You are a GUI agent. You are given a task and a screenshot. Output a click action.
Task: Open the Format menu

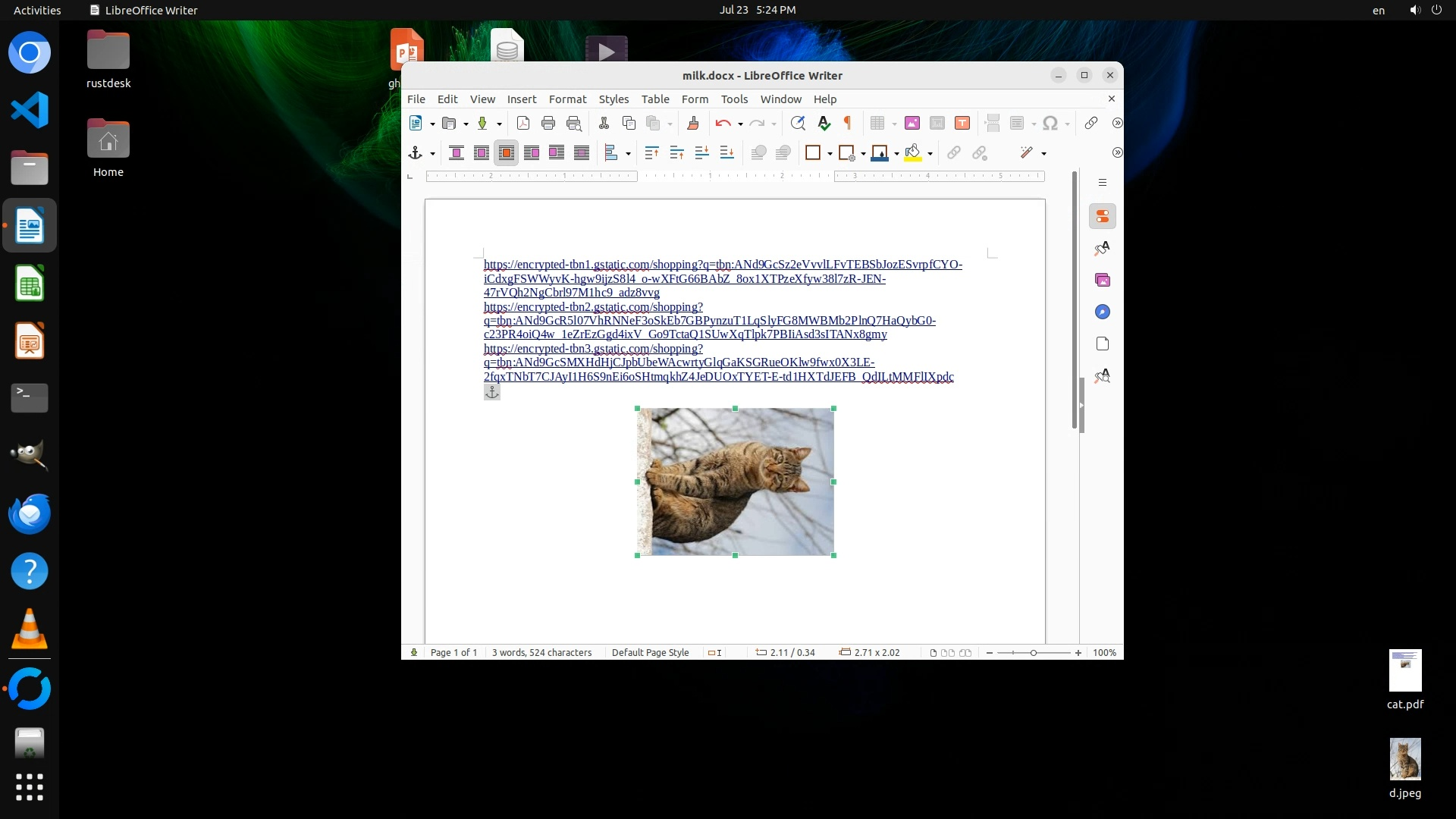tap(567, 99)
